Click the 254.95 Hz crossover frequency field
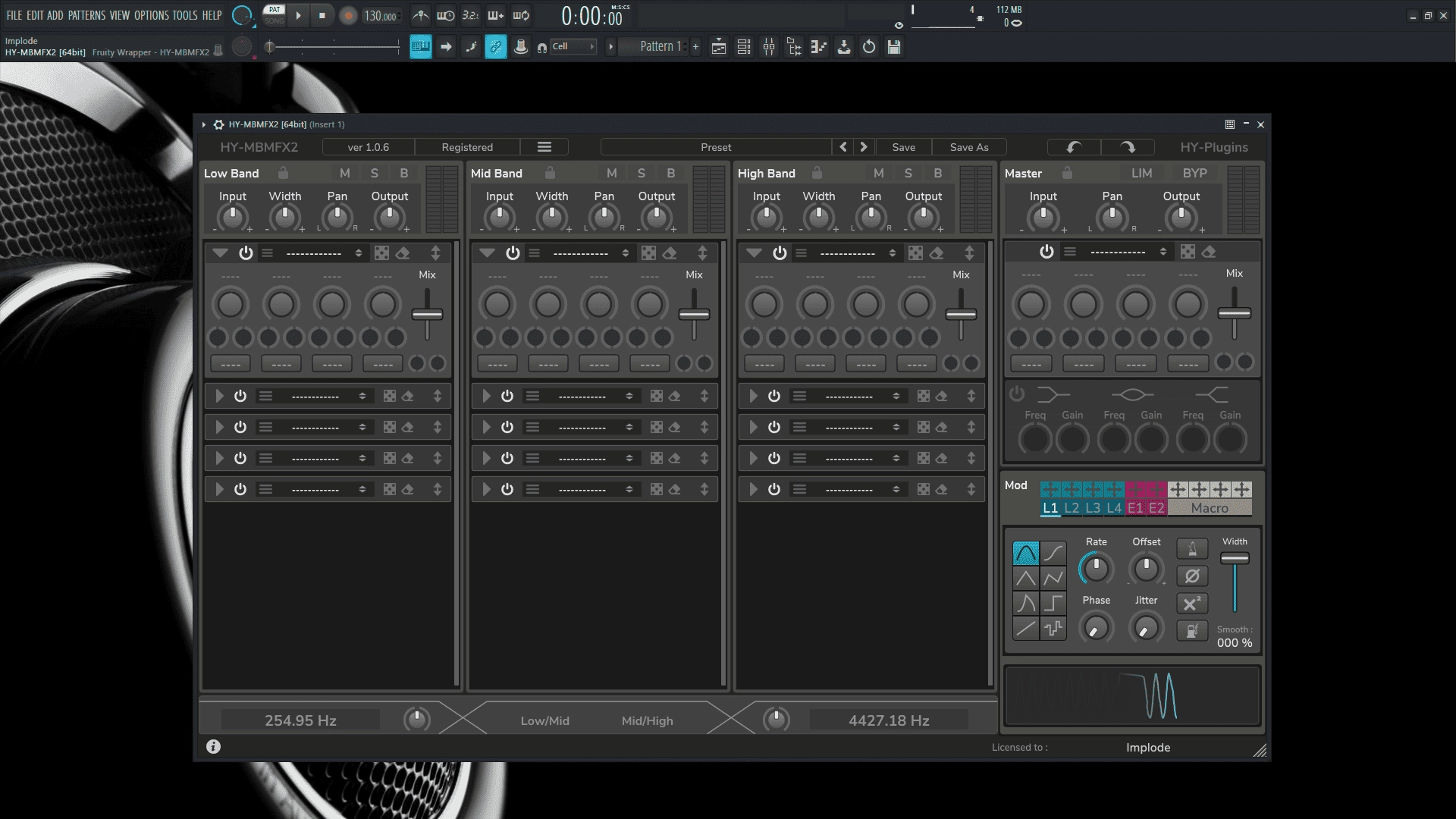 (x=300, y=720)
